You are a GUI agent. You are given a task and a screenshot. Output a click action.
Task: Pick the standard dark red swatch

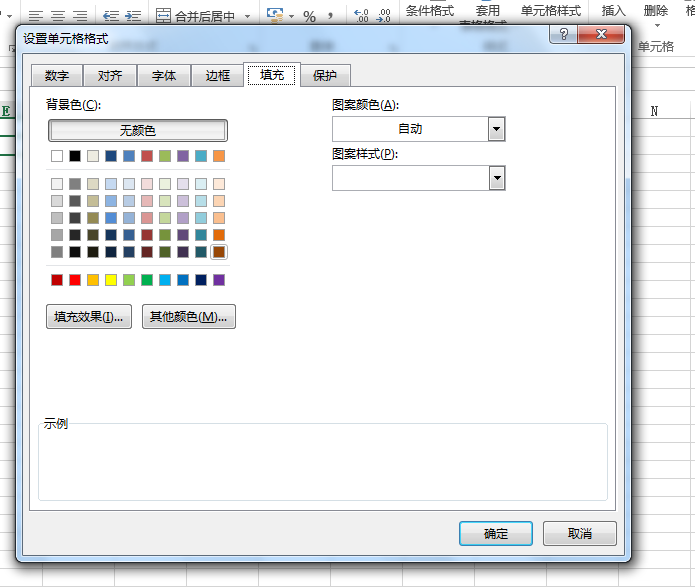(x=57, y=280)
